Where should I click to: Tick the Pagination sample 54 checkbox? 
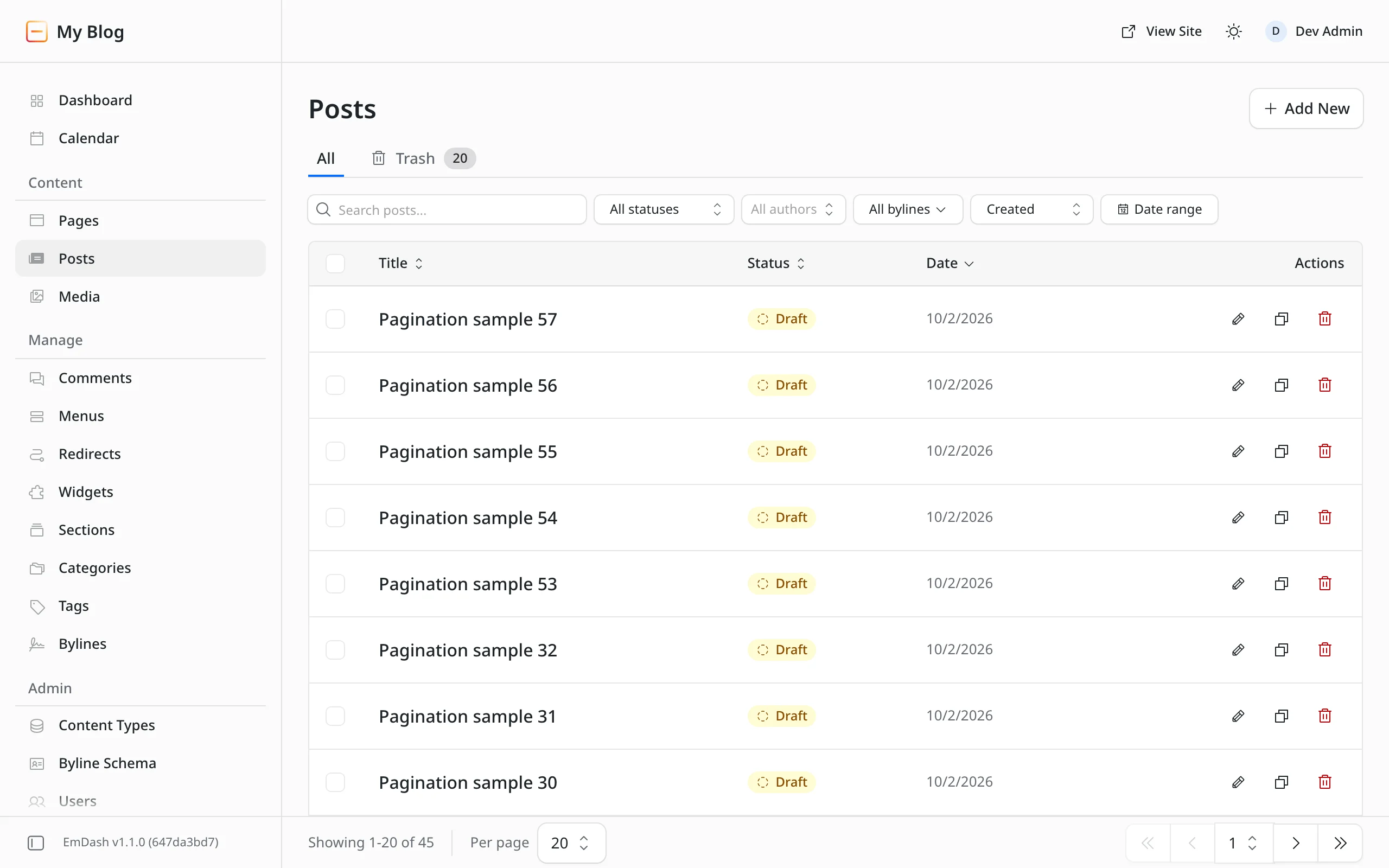335,517
